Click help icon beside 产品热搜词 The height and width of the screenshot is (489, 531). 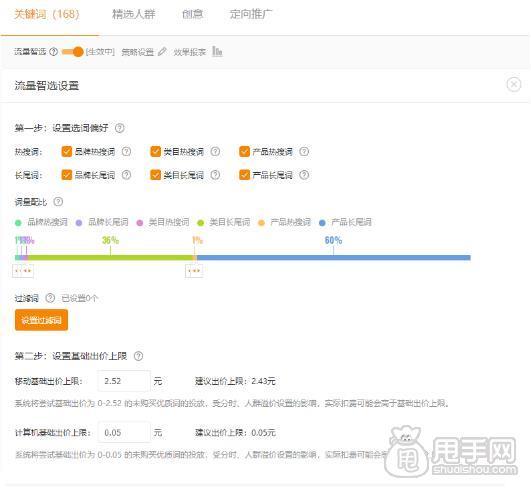(x=304, y=151)
